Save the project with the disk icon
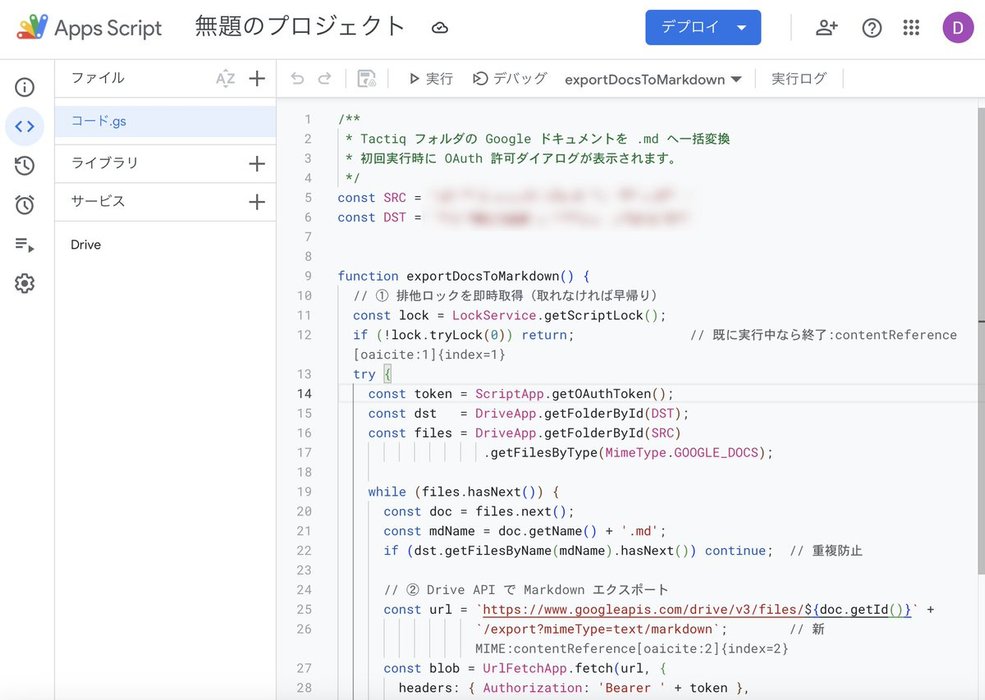Screen dimensions: 985x700 [x=366, y=79]
